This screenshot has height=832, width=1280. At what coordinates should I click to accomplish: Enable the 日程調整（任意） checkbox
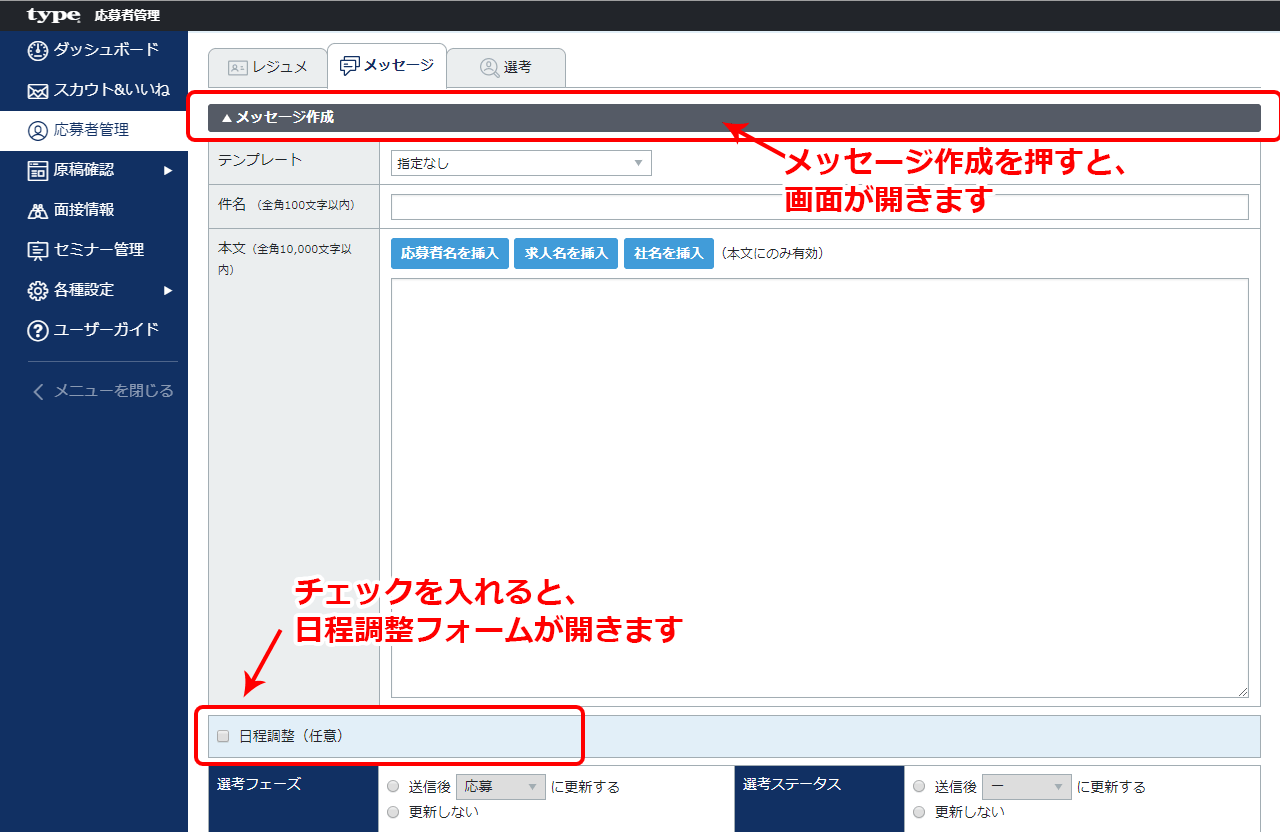(x=222, y=736)
